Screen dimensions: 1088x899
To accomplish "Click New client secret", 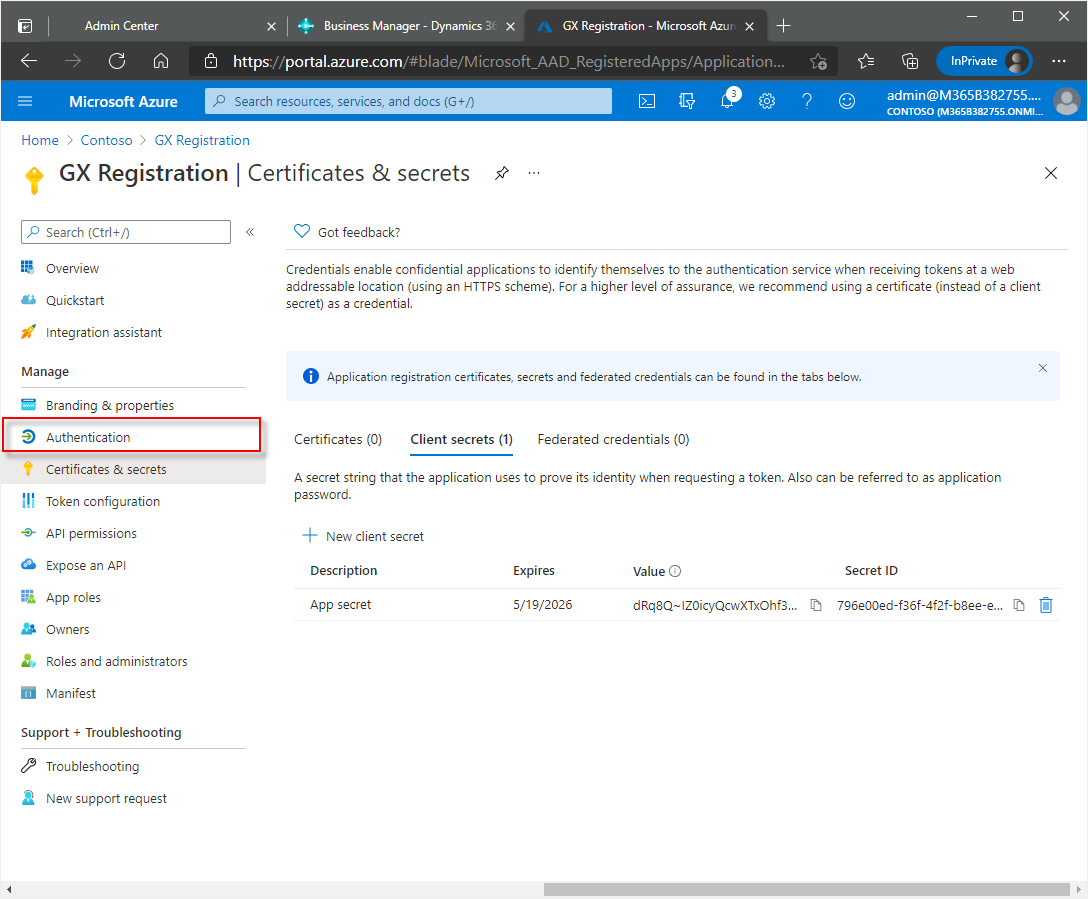I will tap(363, 536).
